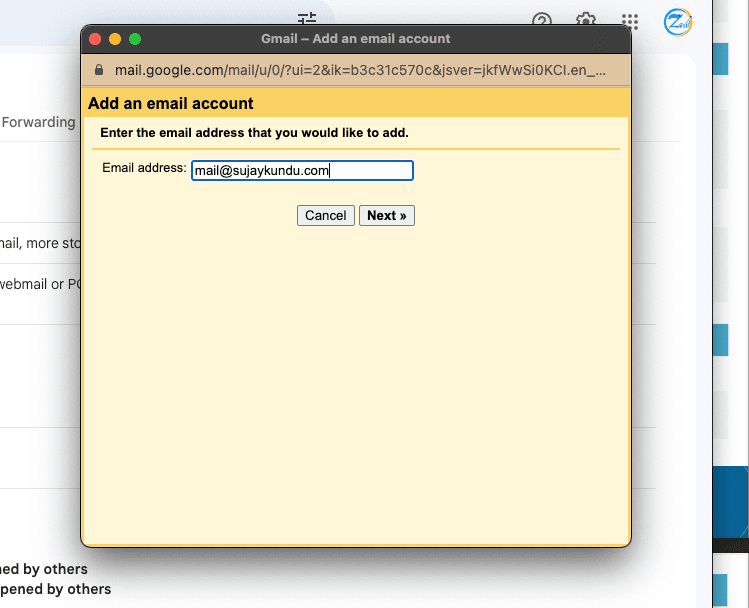Click the 'Add an email account' heading

pos(171,103)
